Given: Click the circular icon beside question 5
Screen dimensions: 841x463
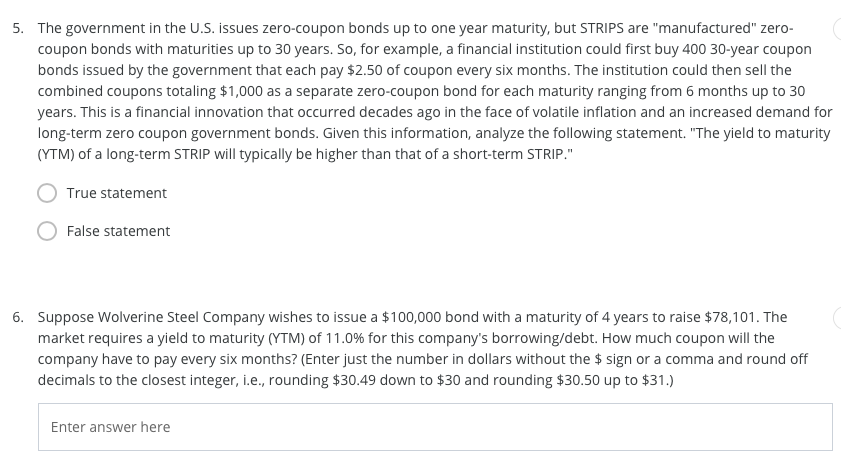Looking at the screenshot, I should 837,28.
